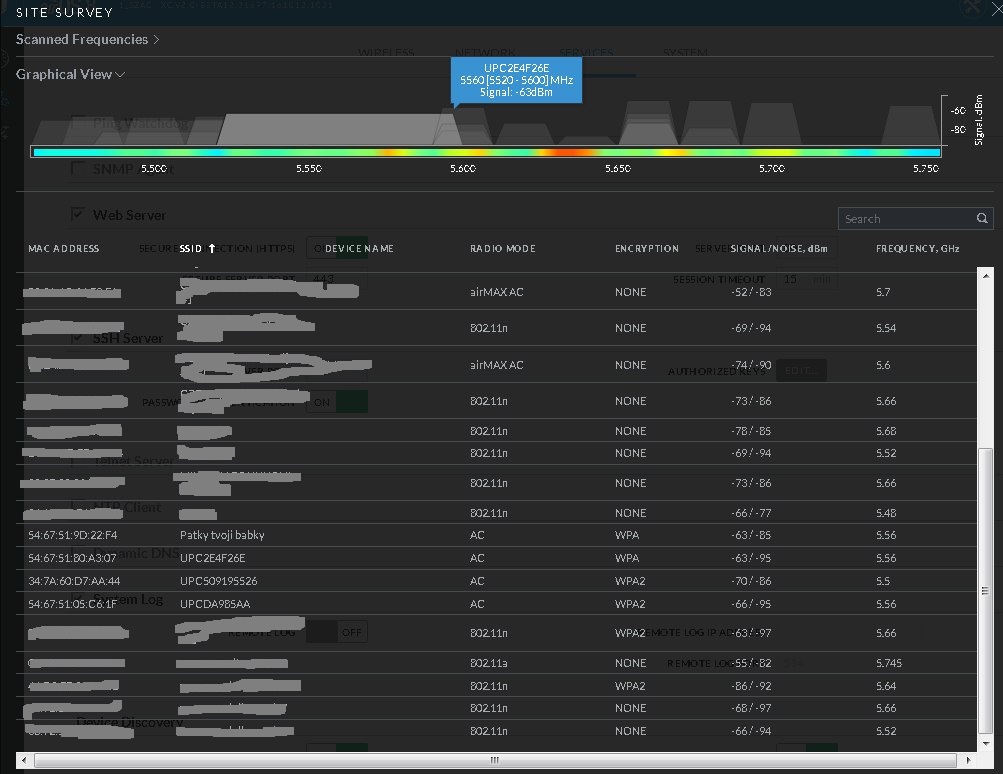Sort by Frequency, GHz column header
1003x774 pixels.
(917, 248)
